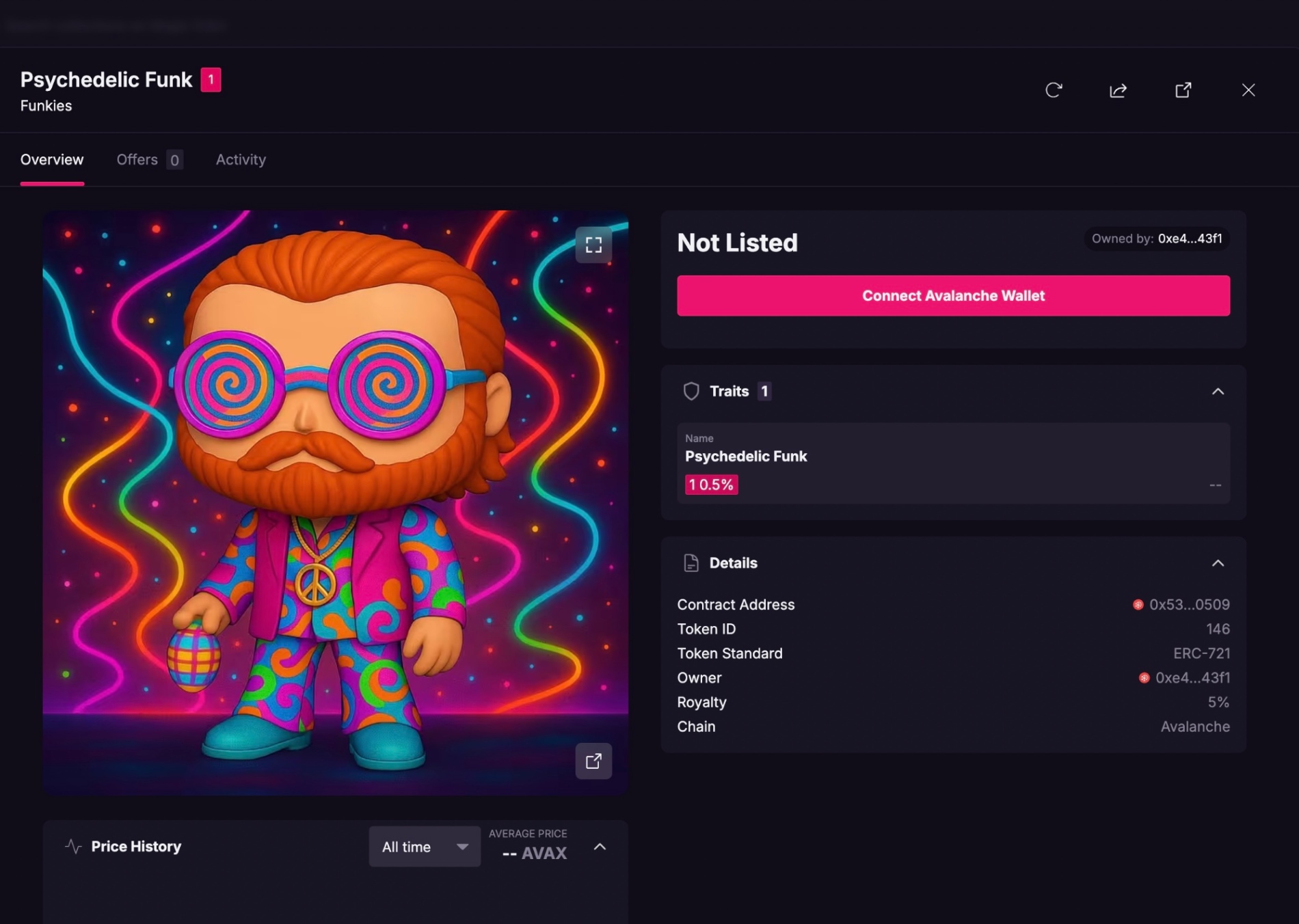This screenshot has width=1299, height=924.
Task: Collapse the Details section
Action: click(1218, 563)
